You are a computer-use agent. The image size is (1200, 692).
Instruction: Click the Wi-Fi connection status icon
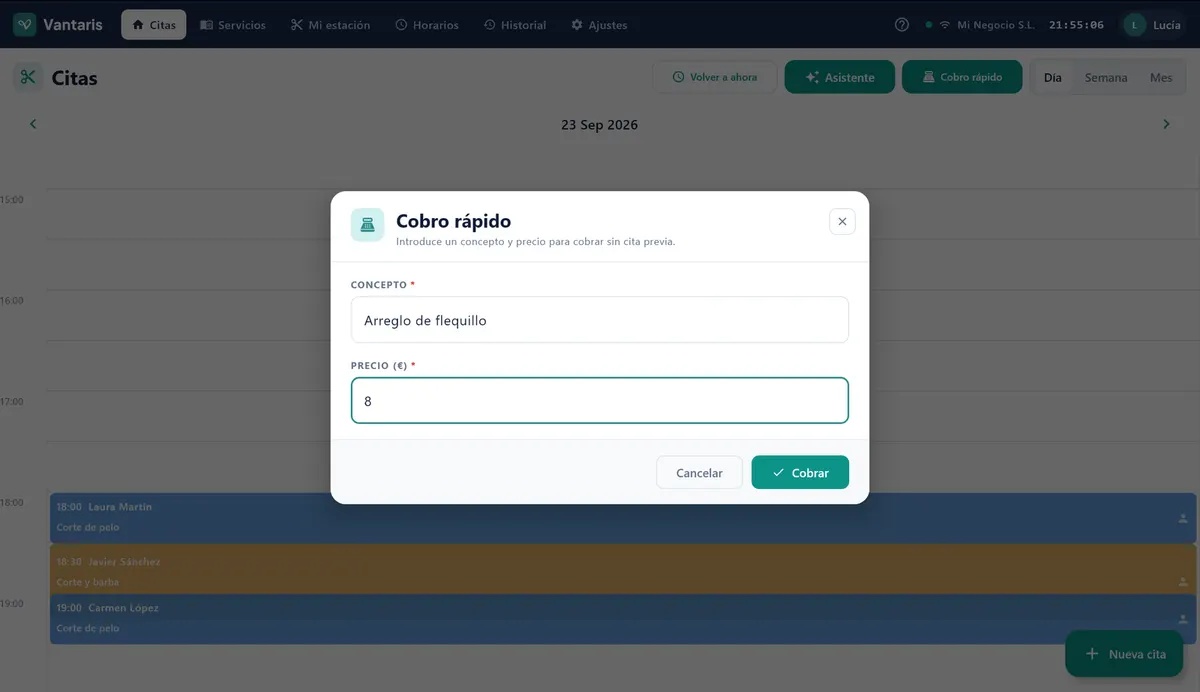click(x=944, y=25)
